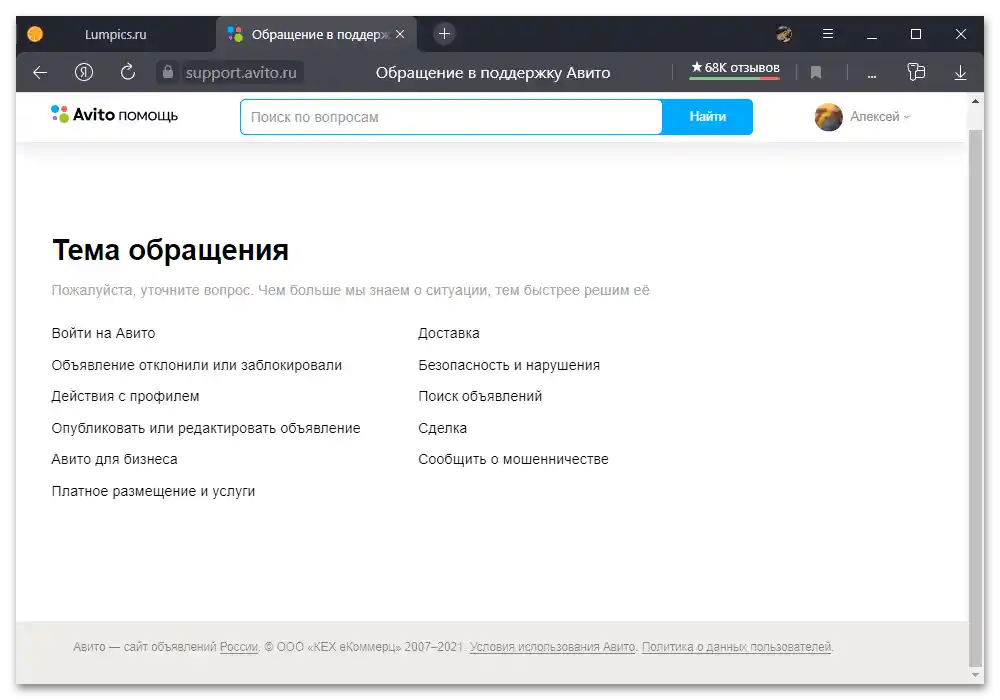1000x700 pixels.
Task: Focus the Поиск по вопросам search field
Action: coord(451,117)
